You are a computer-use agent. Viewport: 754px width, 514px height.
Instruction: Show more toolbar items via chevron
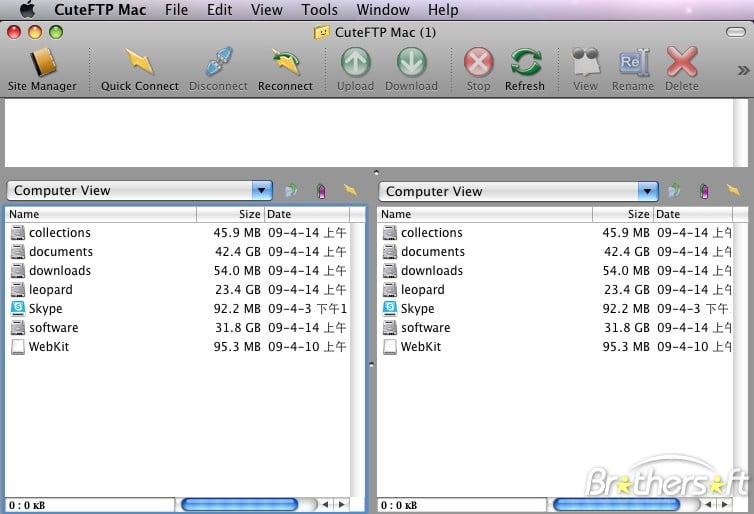743,71
